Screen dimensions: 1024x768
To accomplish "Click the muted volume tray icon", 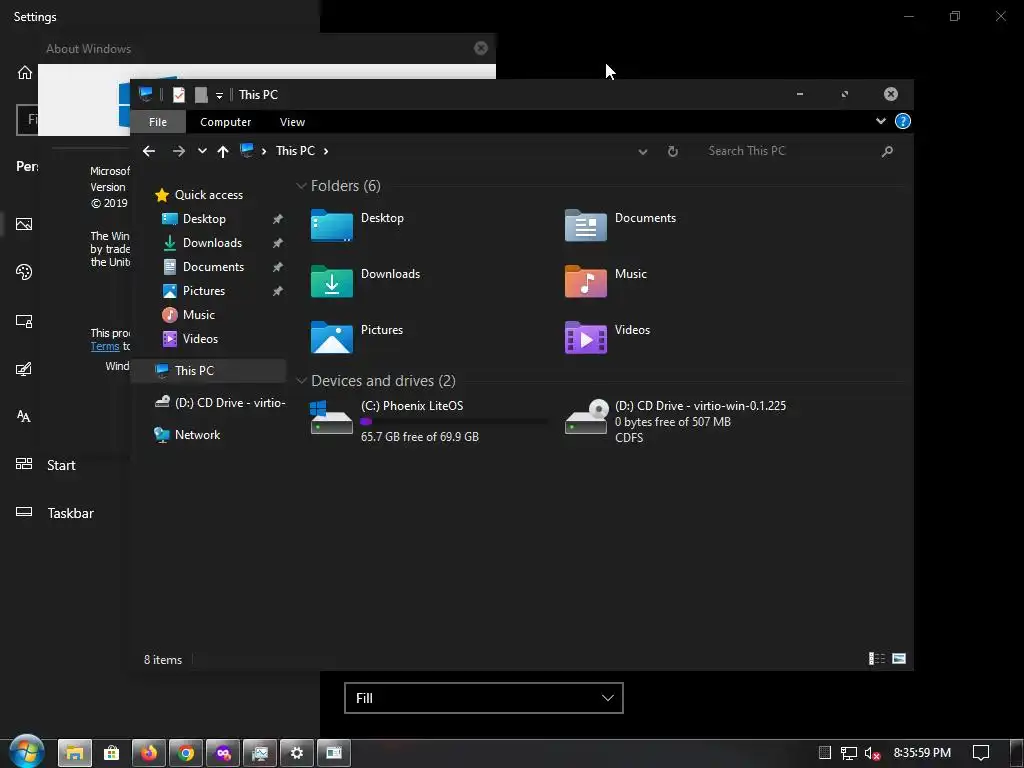I will click(872, 753).
